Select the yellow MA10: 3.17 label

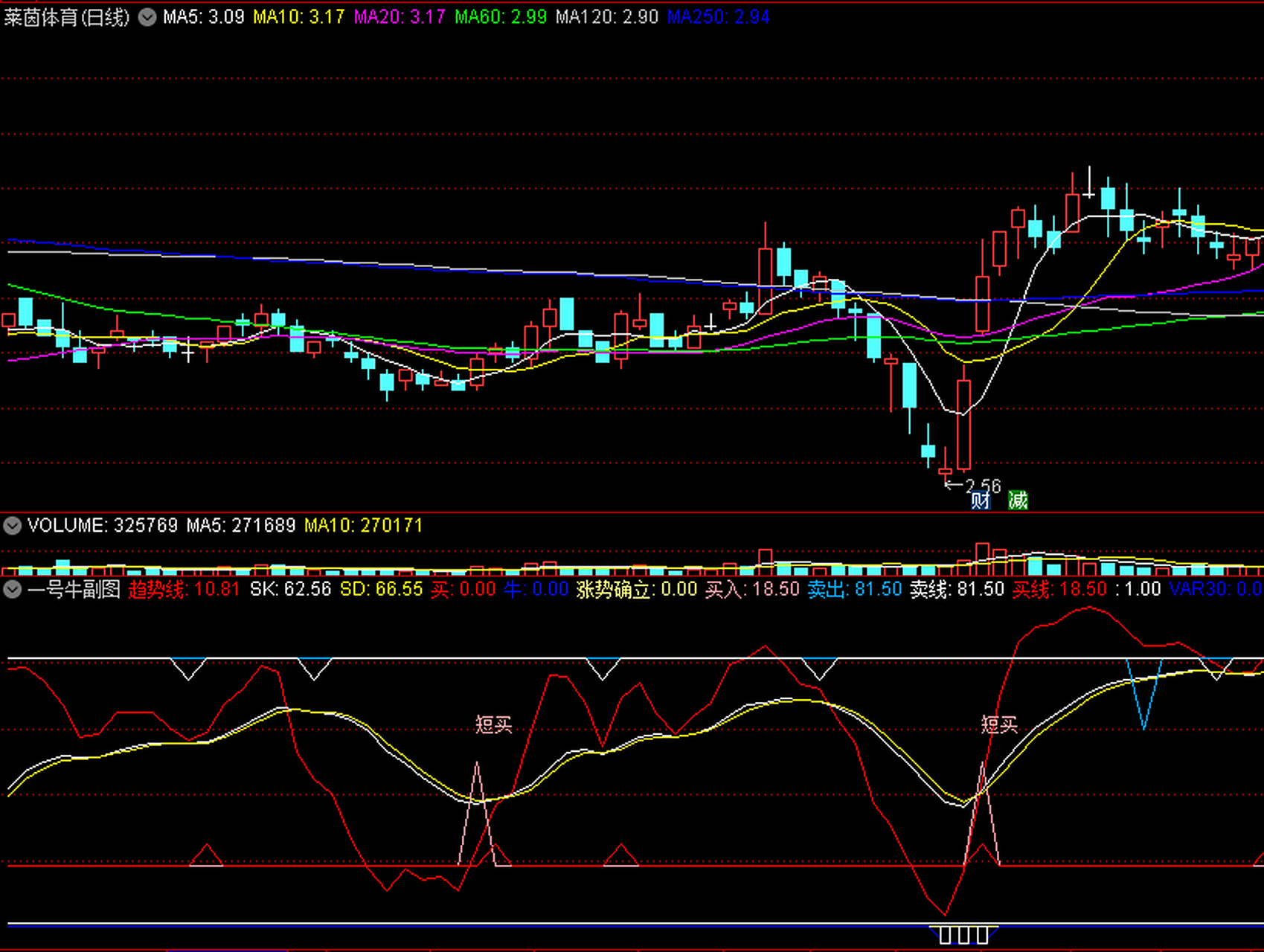[298, 17]
